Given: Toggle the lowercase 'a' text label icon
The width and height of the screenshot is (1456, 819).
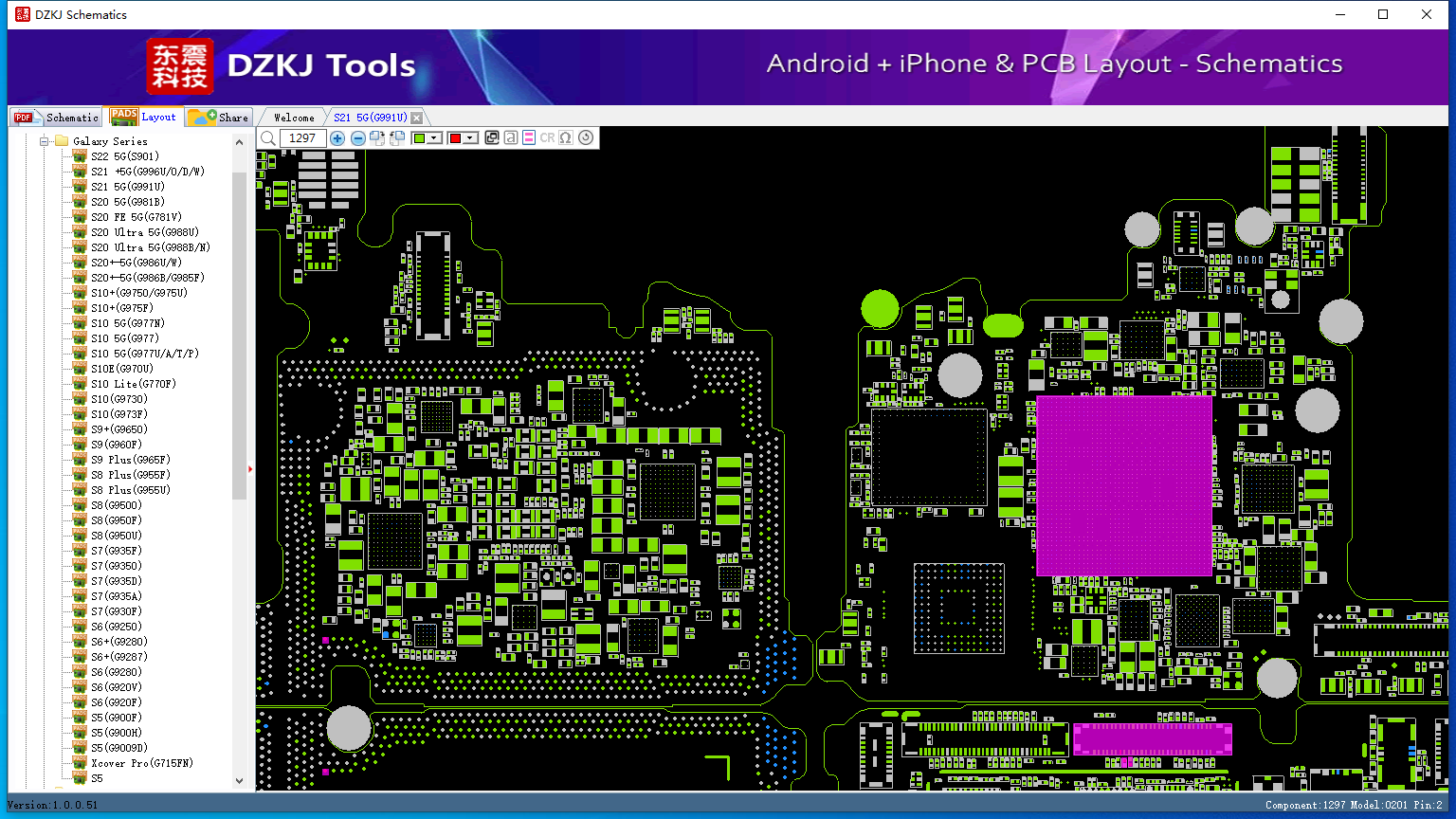Looking at the screenshot, I should point(511,138).
